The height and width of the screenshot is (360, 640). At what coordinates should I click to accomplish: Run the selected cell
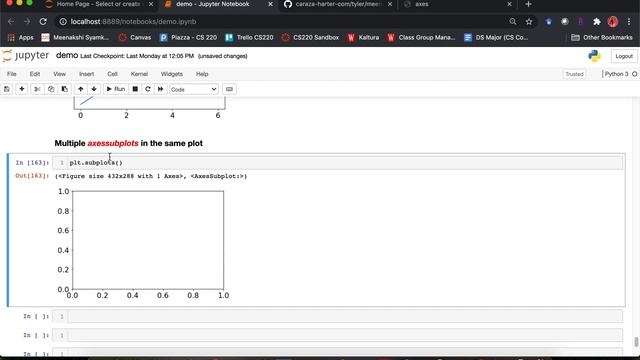pyautogui.click(x=116, y=89)
